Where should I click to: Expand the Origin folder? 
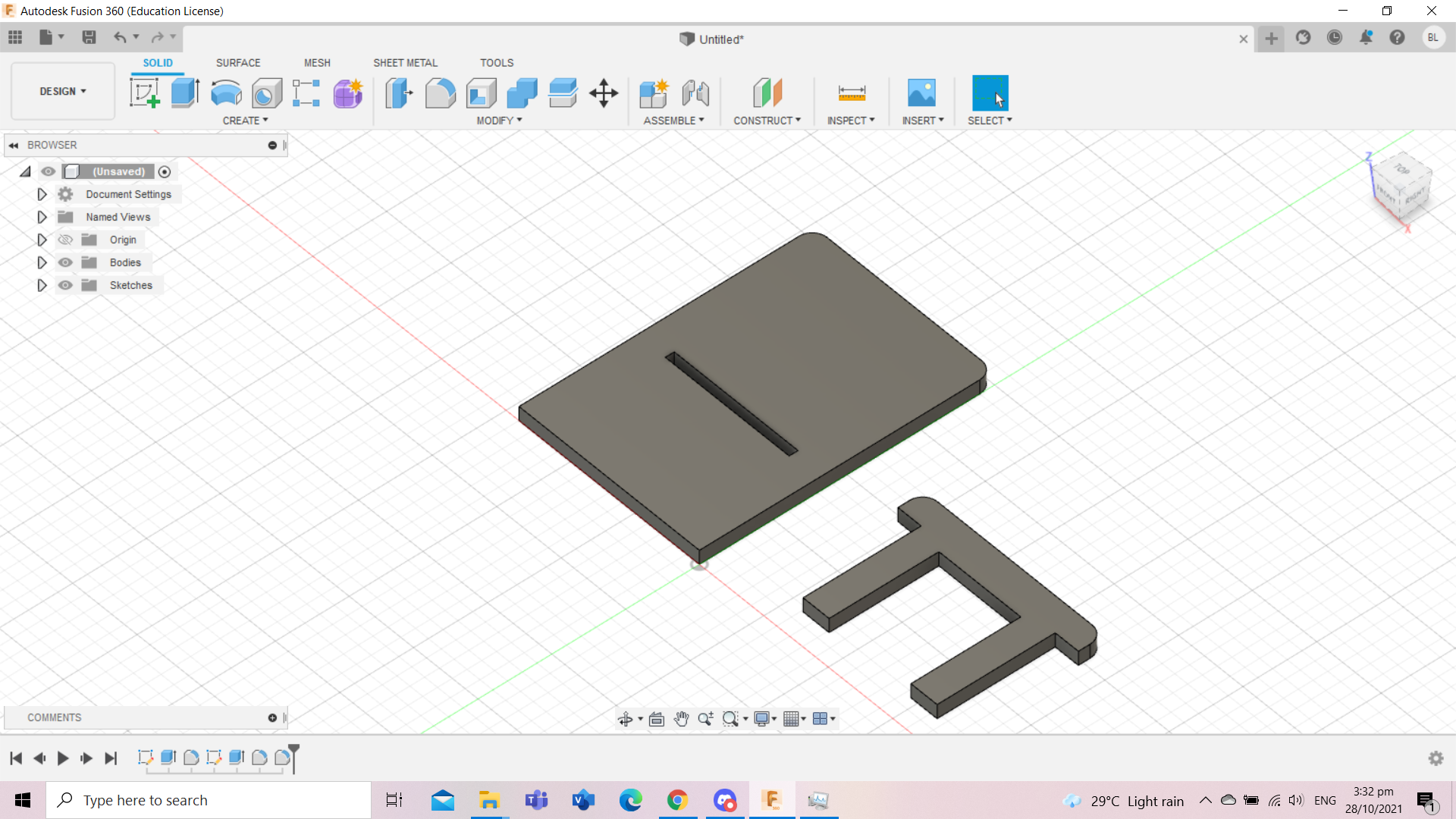click(42, 240)
